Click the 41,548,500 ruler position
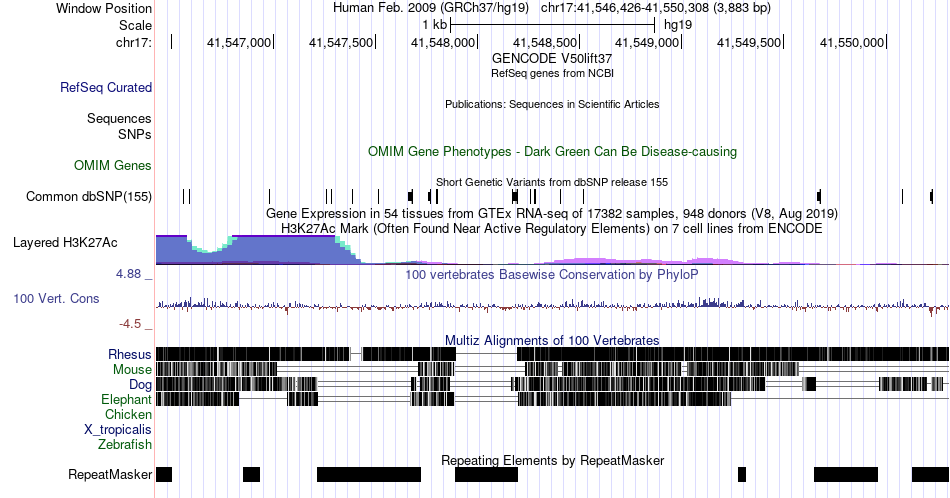 (x=545, y=42)
